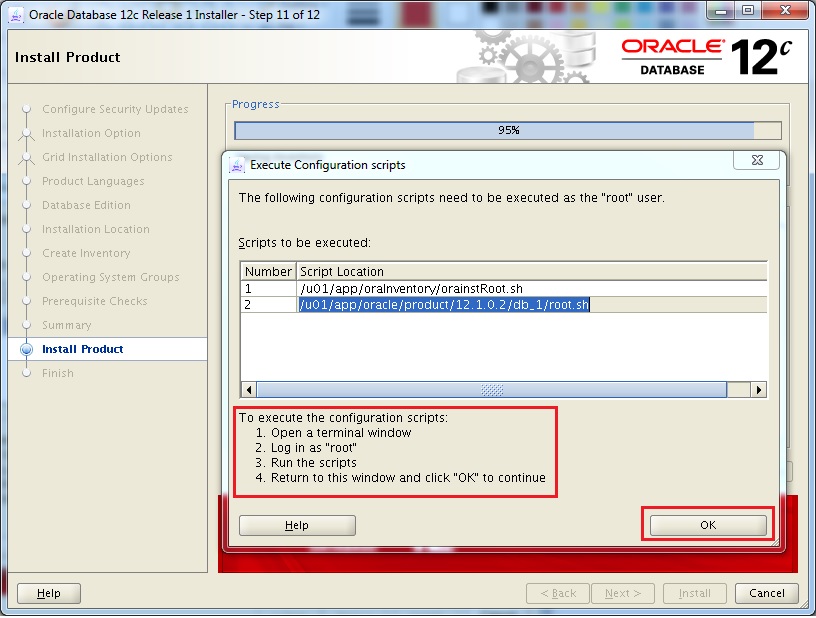This screenshot has width=816, height=618.
Task: Close the Execute Configuration scripts dialog
Action: 756,161
